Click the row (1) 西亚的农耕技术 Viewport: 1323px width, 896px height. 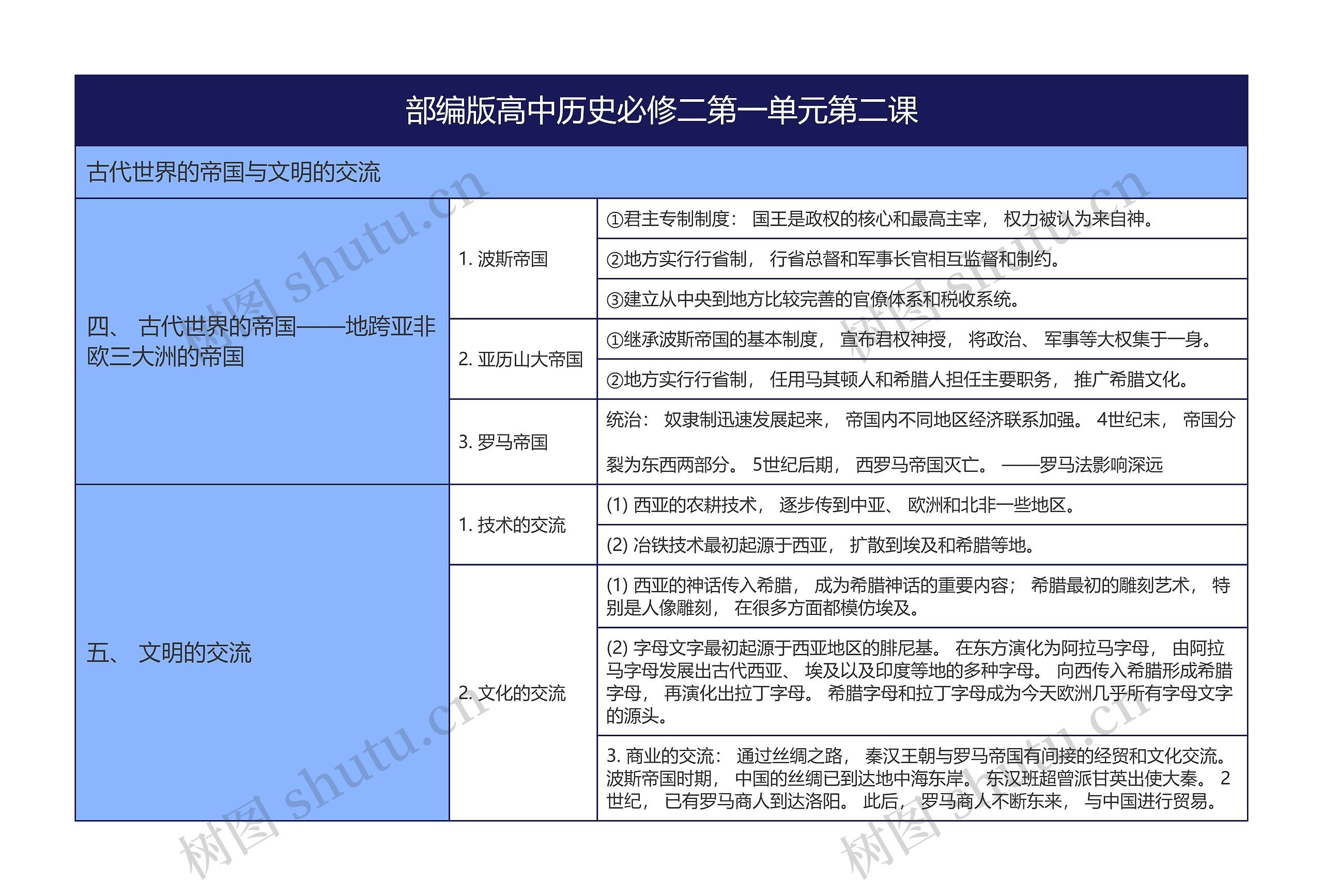(922, 504)
